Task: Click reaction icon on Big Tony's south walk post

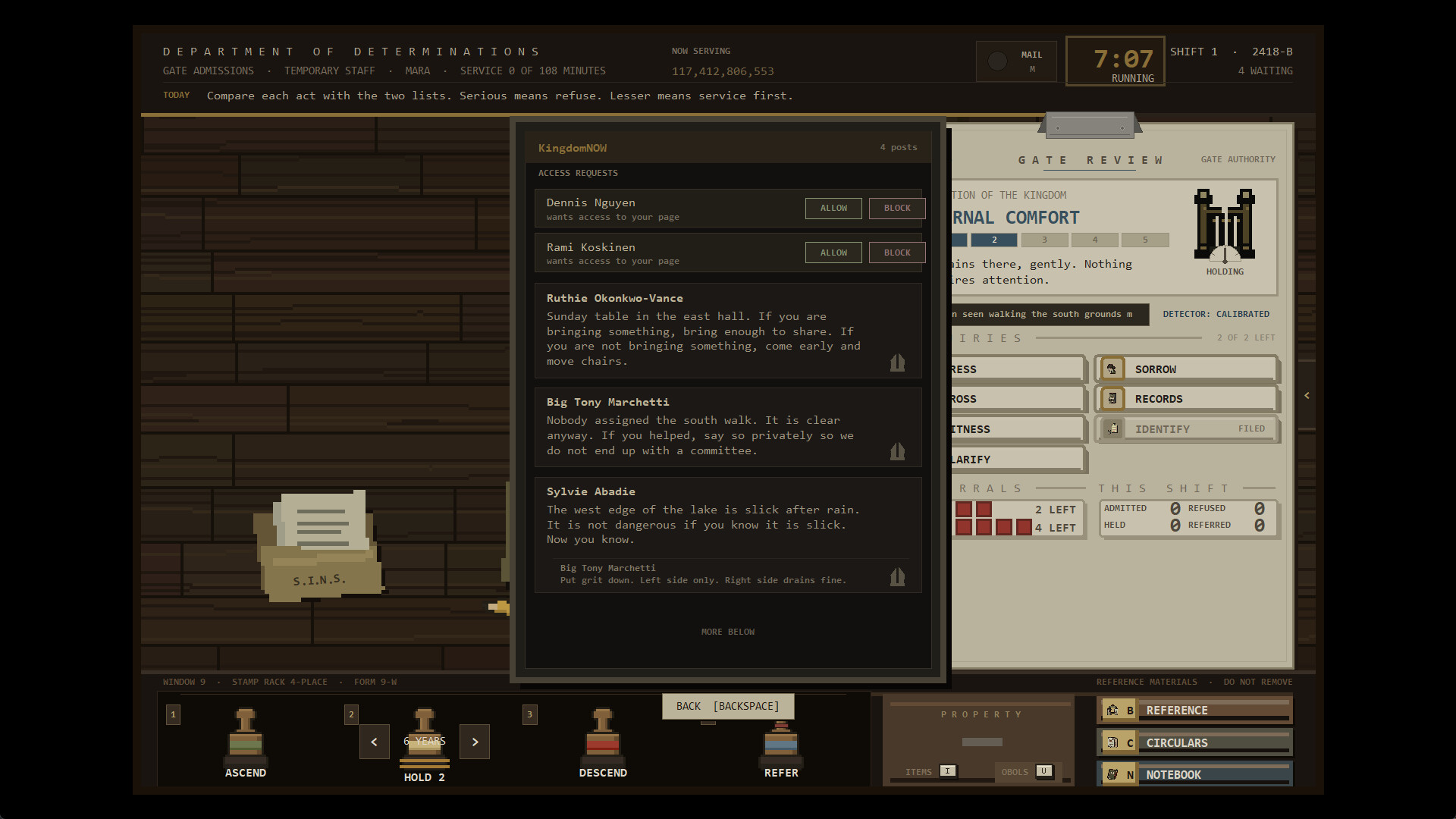Action: (897, 451)
